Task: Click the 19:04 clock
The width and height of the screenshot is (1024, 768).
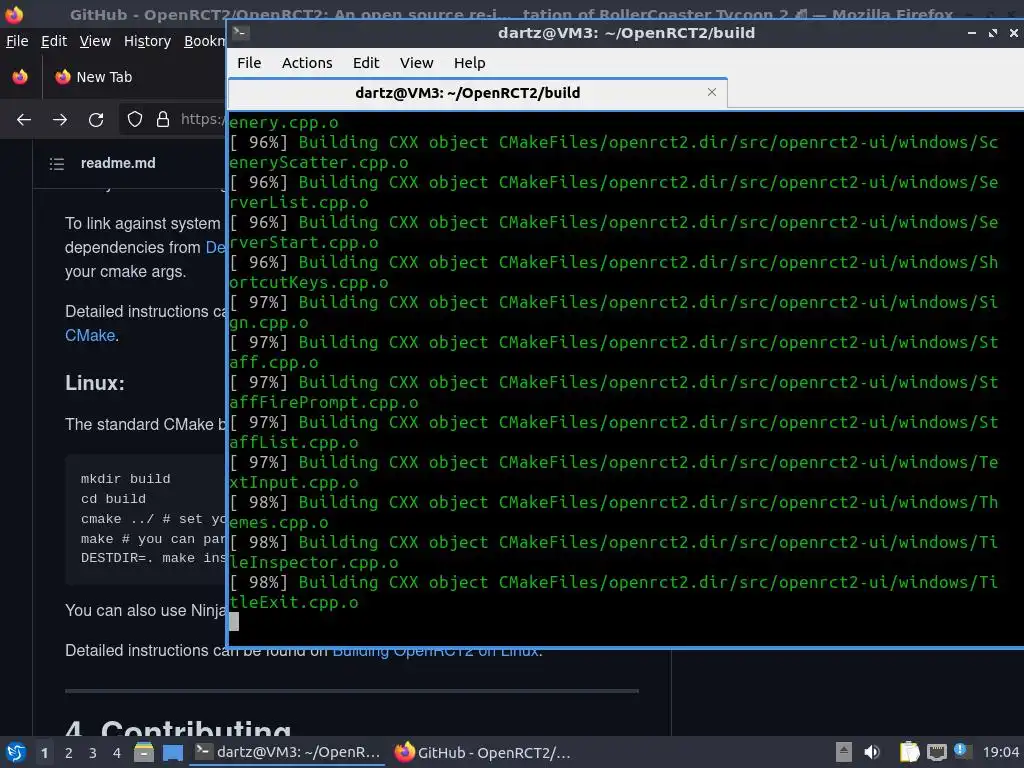Action: tap(1001, 752)
